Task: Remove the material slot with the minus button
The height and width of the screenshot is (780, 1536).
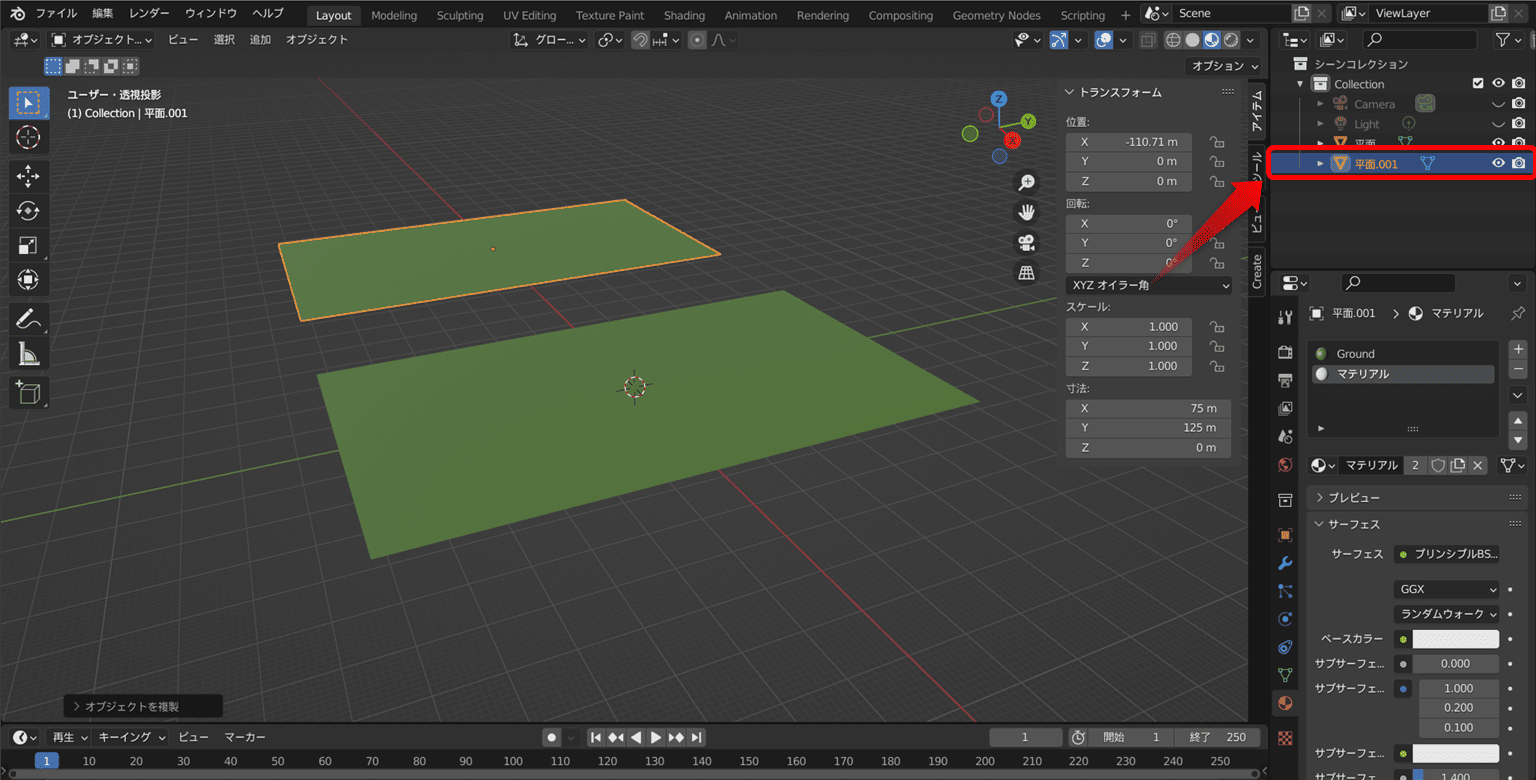Action: tap(1518, 369)
